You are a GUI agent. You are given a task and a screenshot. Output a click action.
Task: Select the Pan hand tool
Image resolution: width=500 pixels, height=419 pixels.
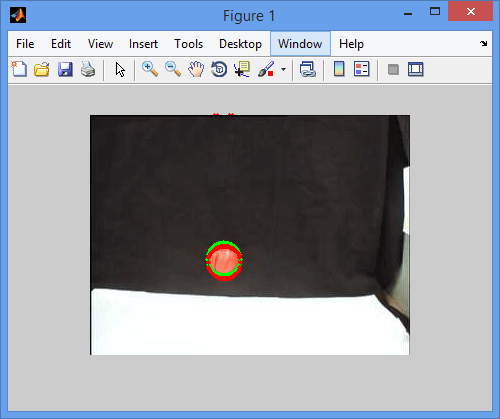point(196,69)
